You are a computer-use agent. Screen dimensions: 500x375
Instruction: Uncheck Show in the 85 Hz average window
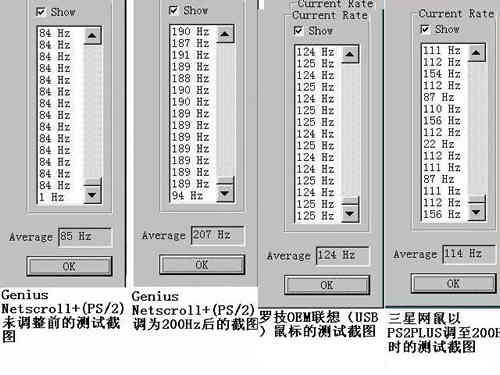click(x=41, y=12)
